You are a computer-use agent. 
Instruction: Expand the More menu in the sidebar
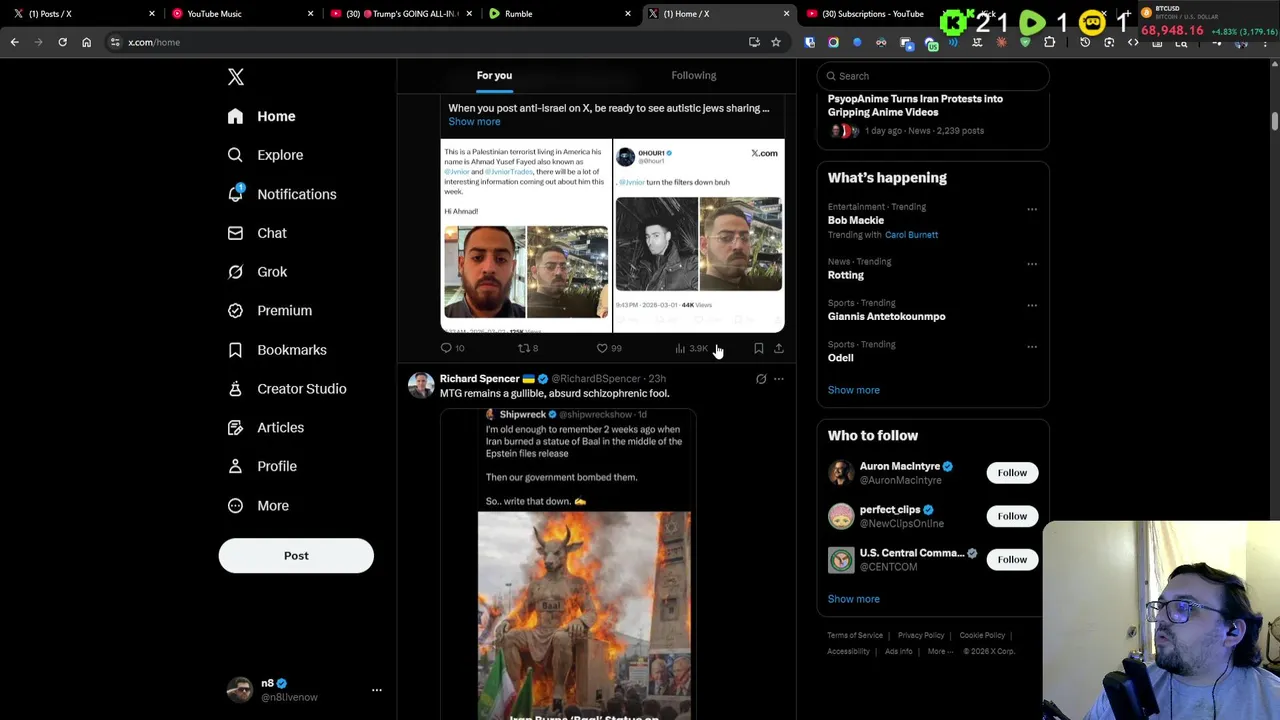tap(257, 506)
